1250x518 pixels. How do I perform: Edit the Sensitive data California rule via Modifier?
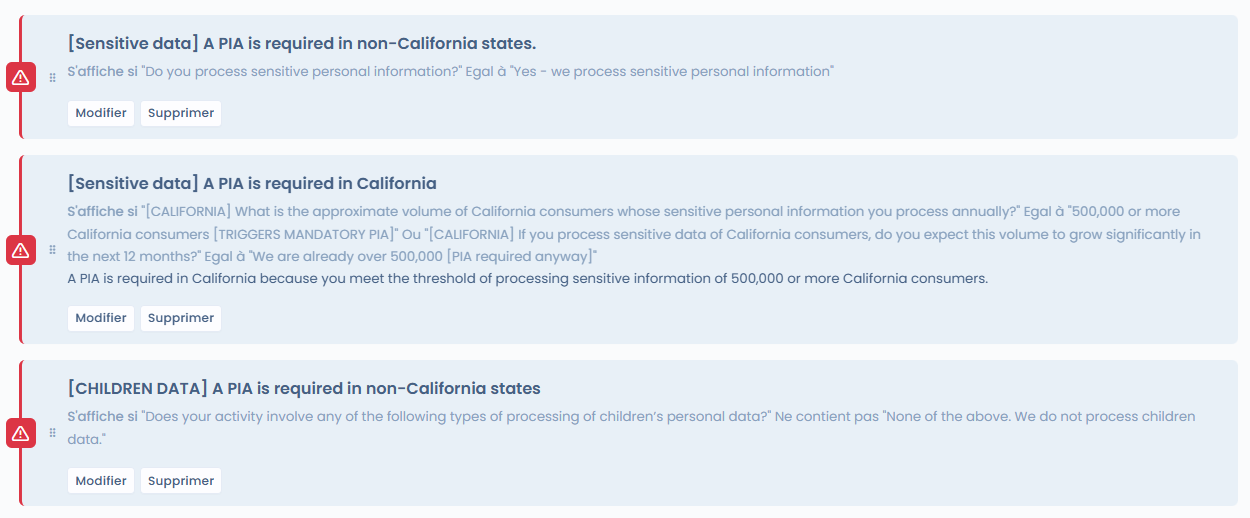[x=101, y=318]
